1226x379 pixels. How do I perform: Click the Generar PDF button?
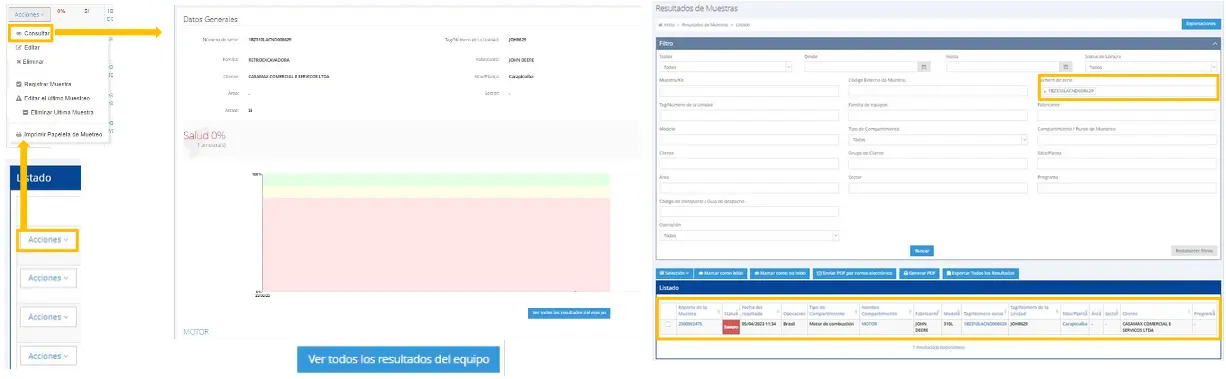[x=919, y=272]
